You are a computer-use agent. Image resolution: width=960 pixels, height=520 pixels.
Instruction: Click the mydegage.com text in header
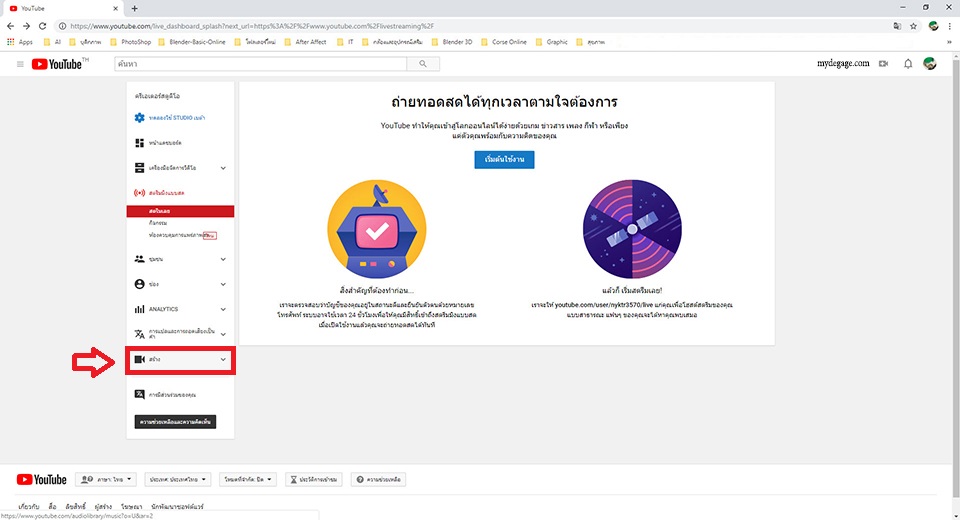[842, 63]
